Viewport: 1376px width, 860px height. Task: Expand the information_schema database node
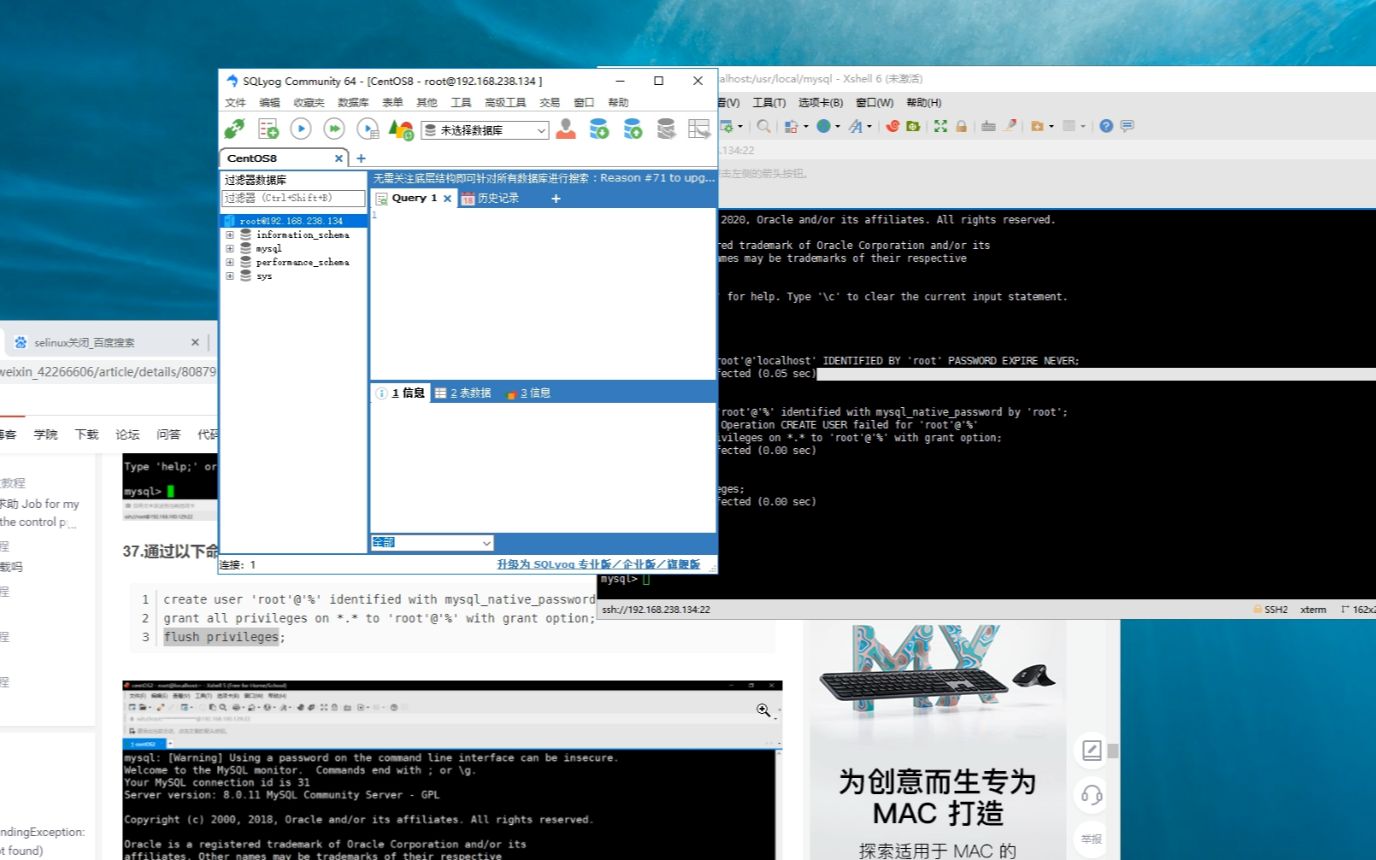click(x=230, y=235)
